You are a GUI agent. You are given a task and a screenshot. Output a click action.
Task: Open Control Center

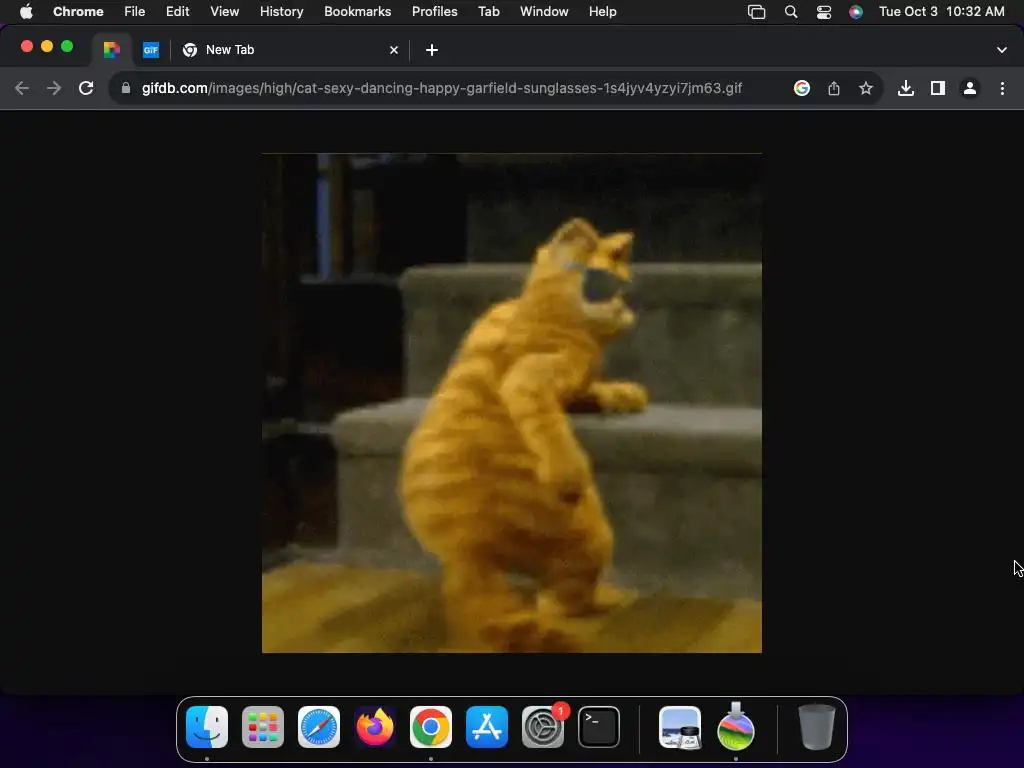coord(824,12)
